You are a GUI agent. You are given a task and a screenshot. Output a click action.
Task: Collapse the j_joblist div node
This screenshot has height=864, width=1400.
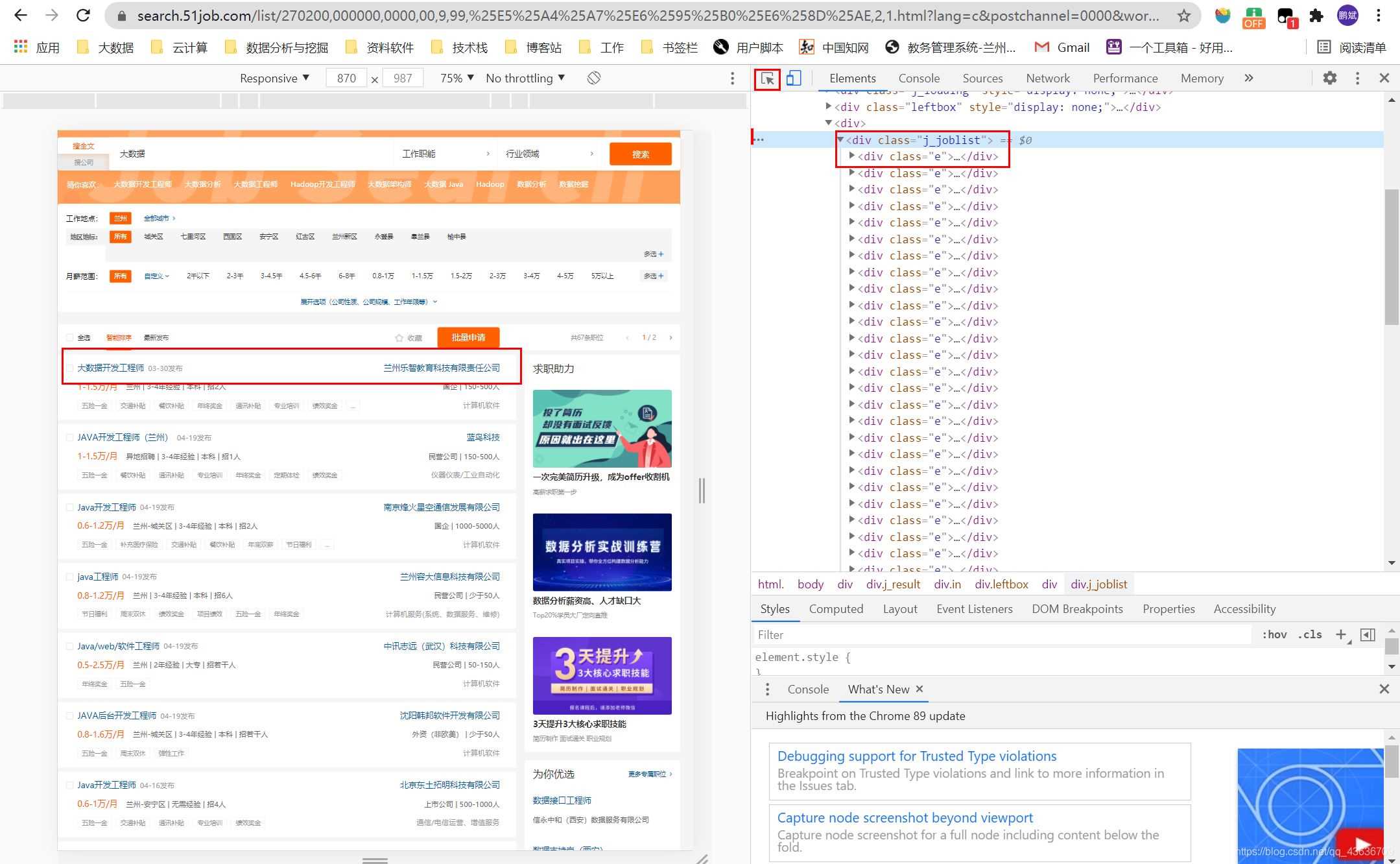[840, 139]
